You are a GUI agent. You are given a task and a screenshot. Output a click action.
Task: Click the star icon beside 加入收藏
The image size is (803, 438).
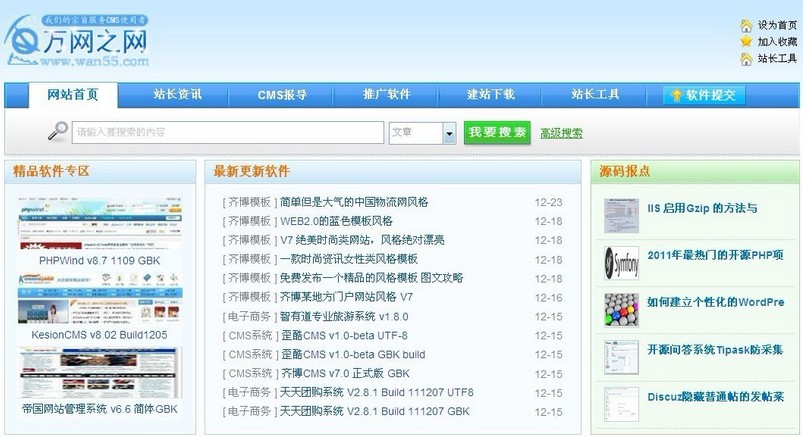(746, 41)
